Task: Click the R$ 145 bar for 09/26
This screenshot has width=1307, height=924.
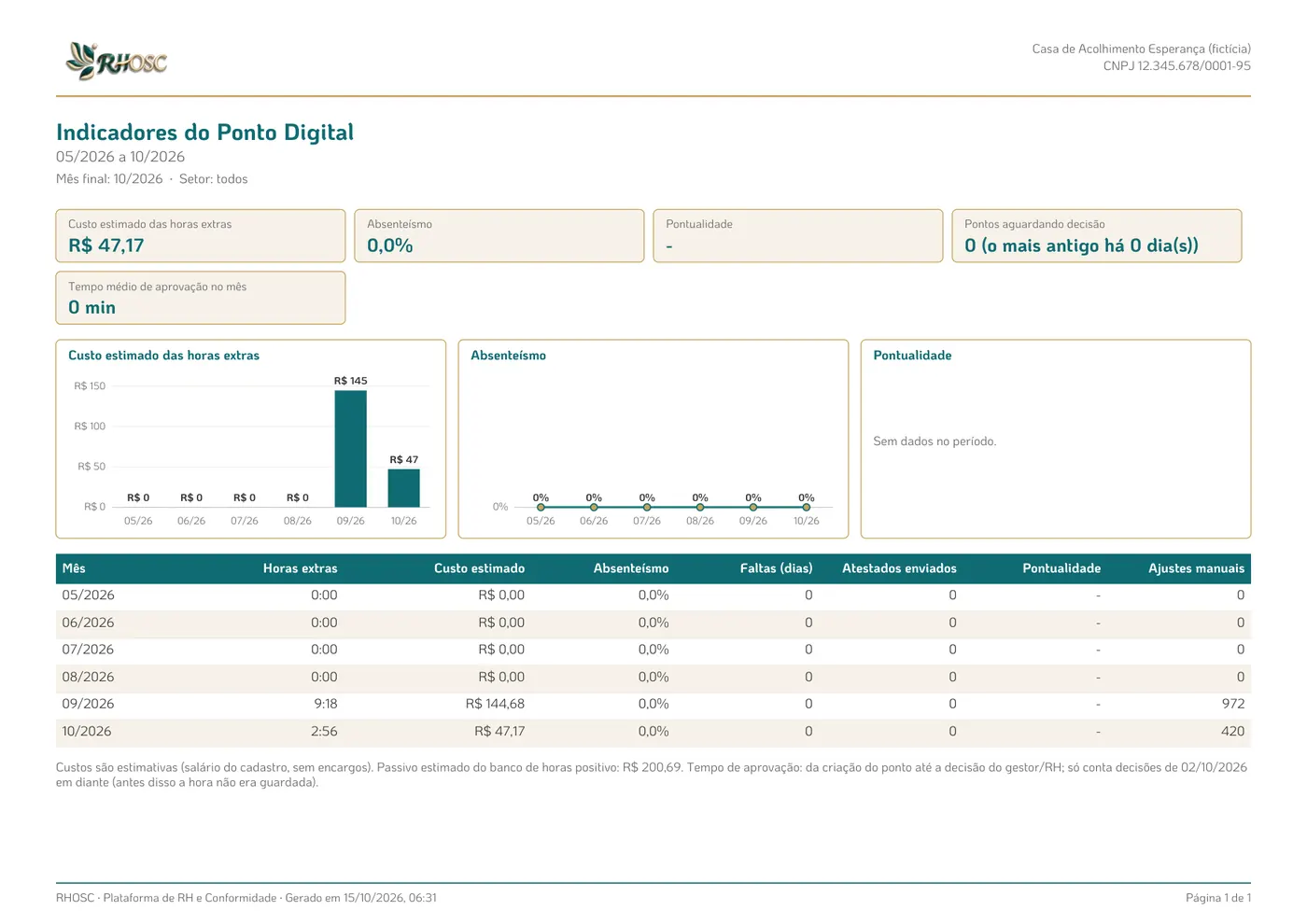Action: click(x=351, y=449)
